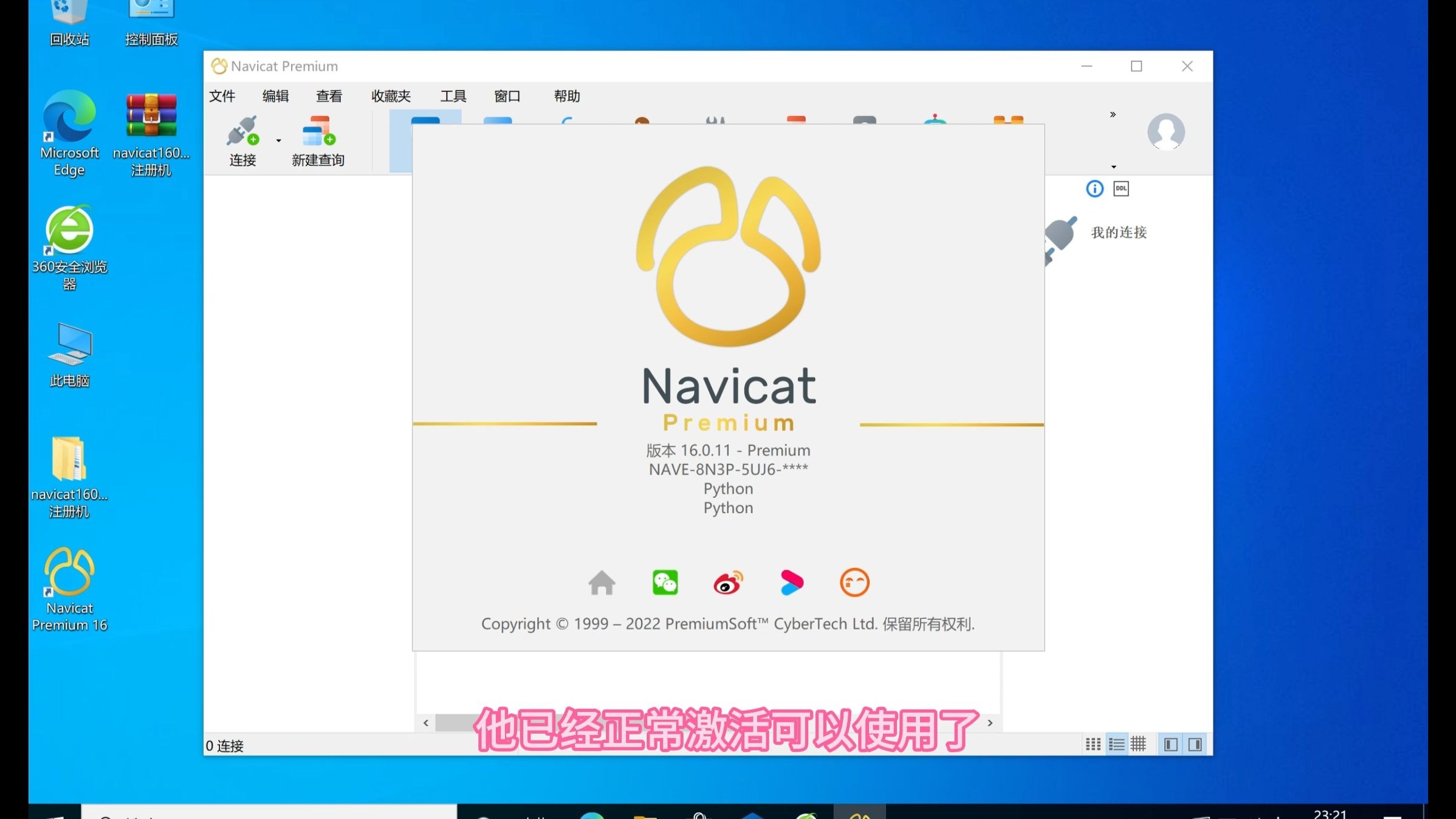Open the 工具 (Tools) menu

tap(453, 96)
